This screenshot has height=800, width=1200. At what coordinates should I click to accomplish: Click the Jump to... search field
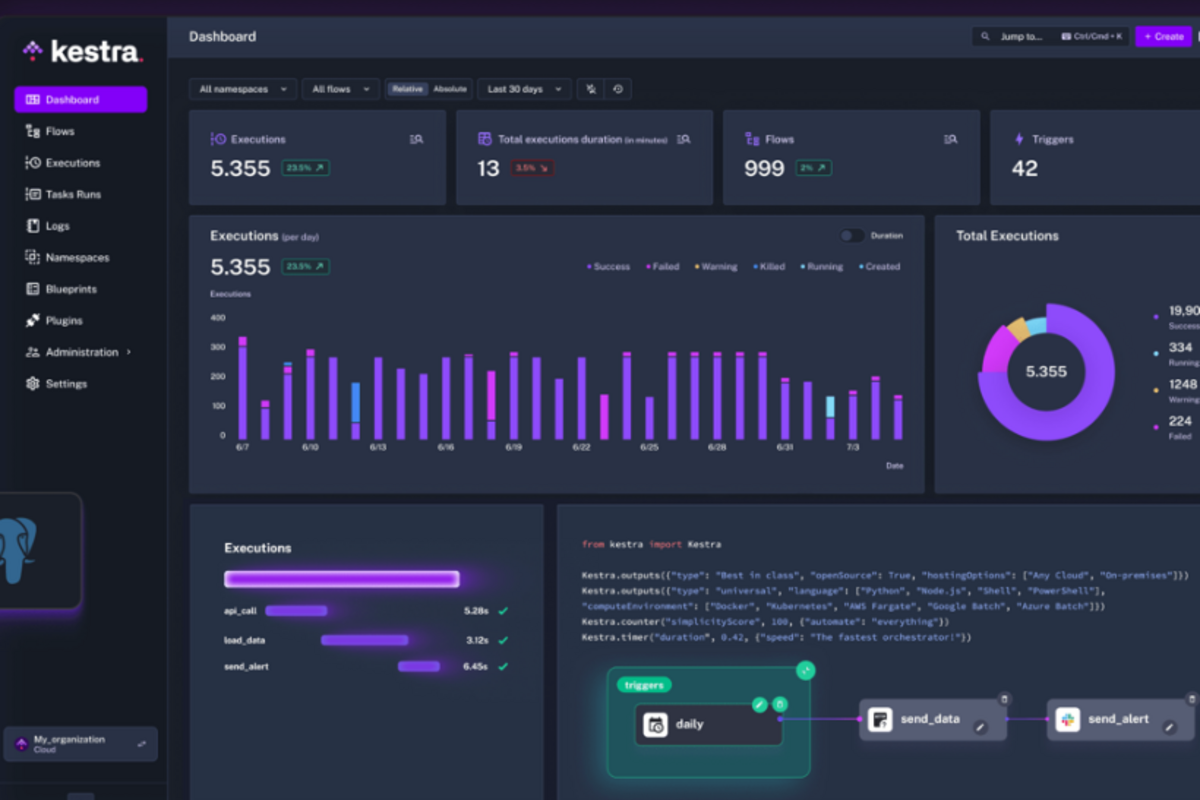pyautogui.click(x=1050, y=36)
